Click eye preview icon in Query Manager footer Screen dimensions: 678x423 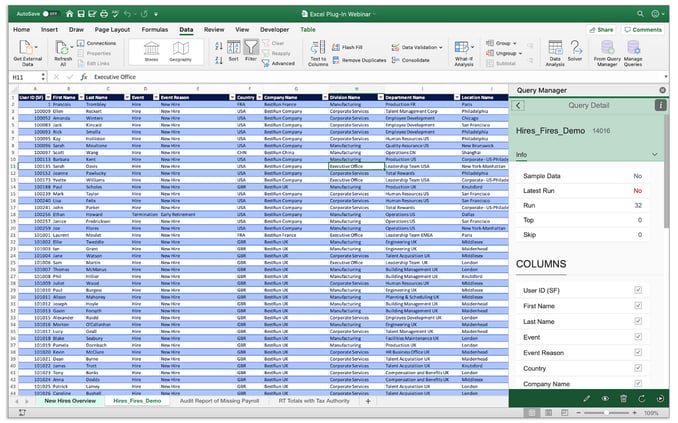tap(605, 398)
